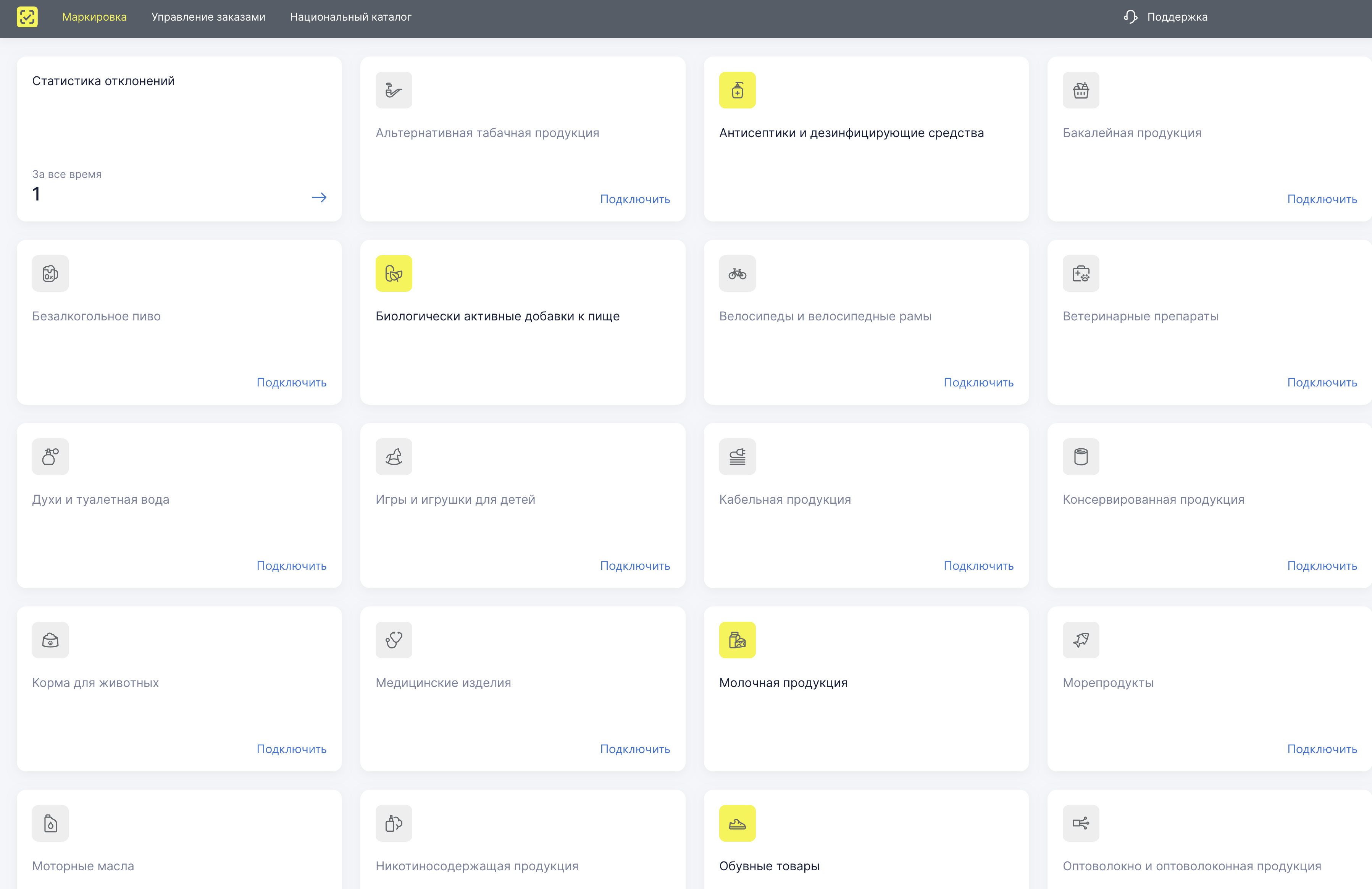Click the pet food bowl icon
This screenshot has width=1372, height=889.
(x=50, y=640)
